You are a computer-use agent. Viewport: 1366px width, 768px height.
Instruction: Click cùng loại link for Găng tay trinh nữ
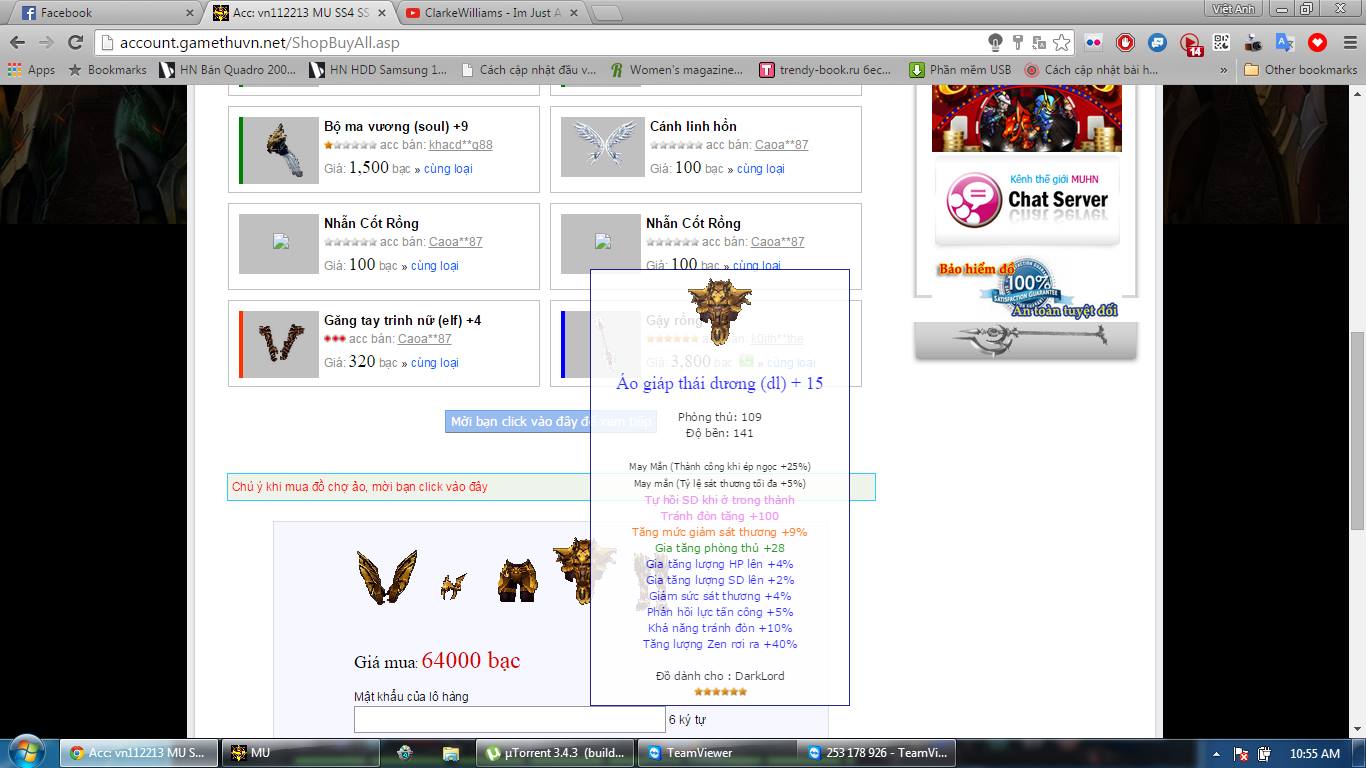[435, 363]
